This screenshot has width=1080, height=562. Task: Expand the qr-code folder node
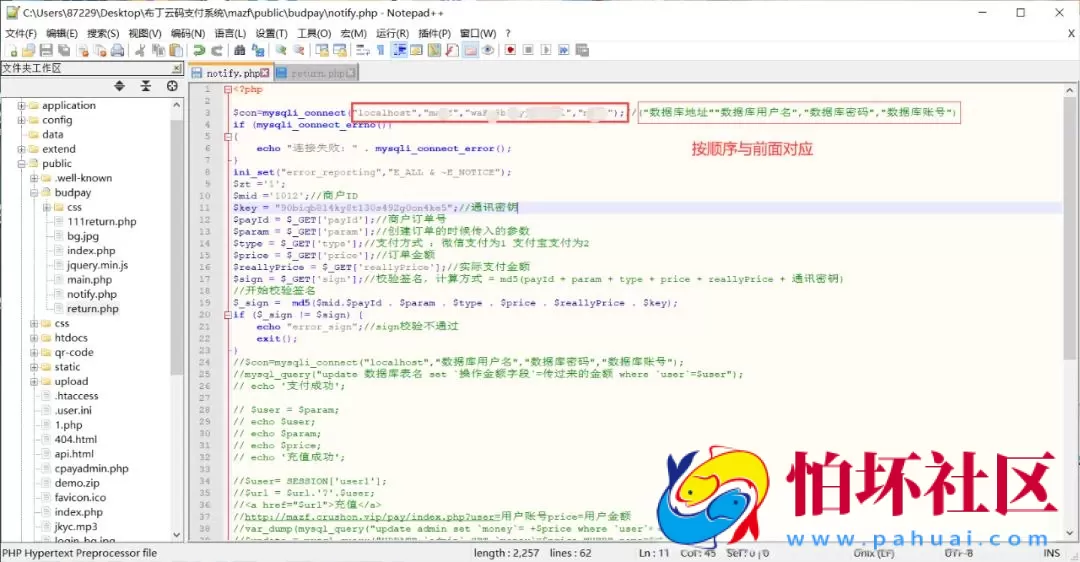[34, 352]
